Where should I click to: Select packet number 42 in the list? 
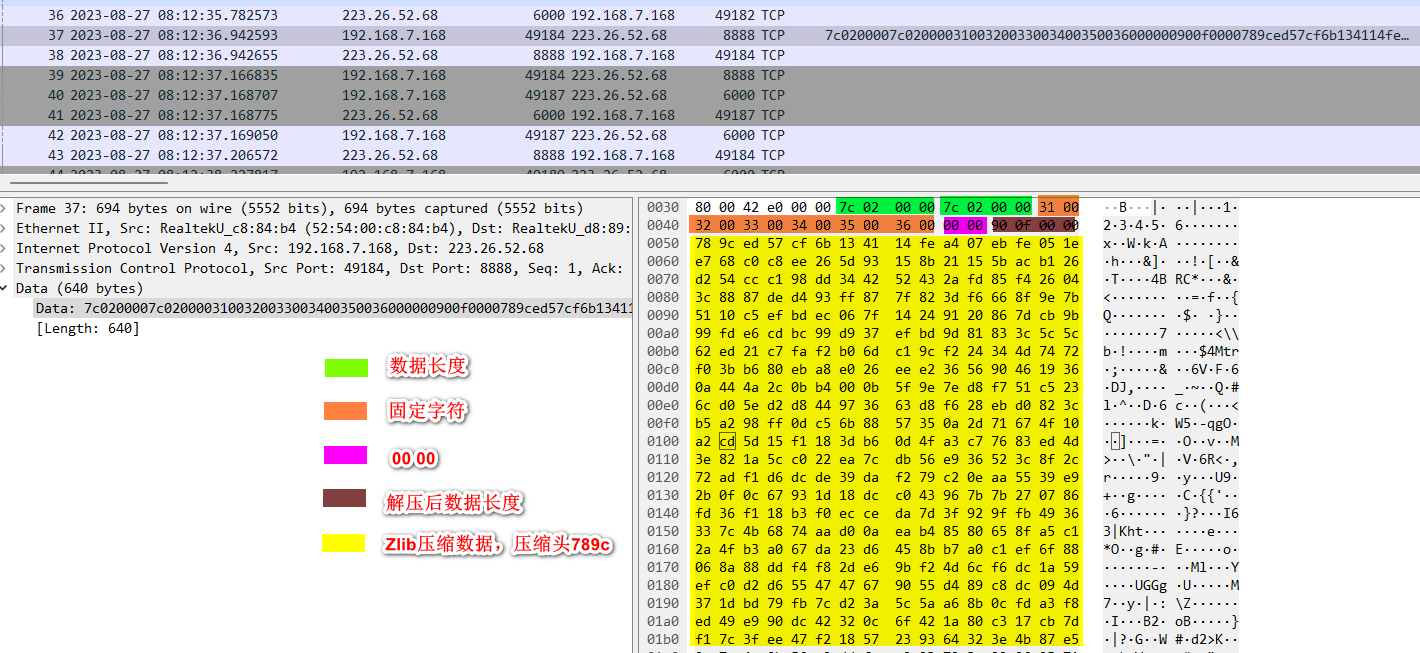[x=710, y=136]
